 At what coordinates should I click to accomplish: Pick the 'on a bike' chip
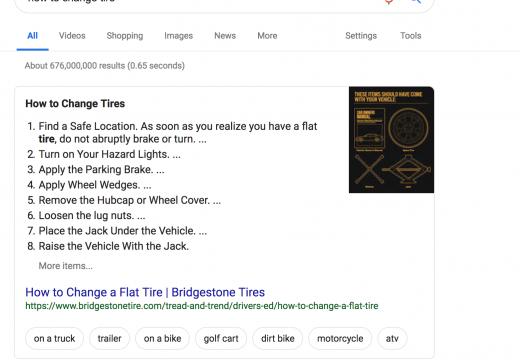(x=162, y=338)
